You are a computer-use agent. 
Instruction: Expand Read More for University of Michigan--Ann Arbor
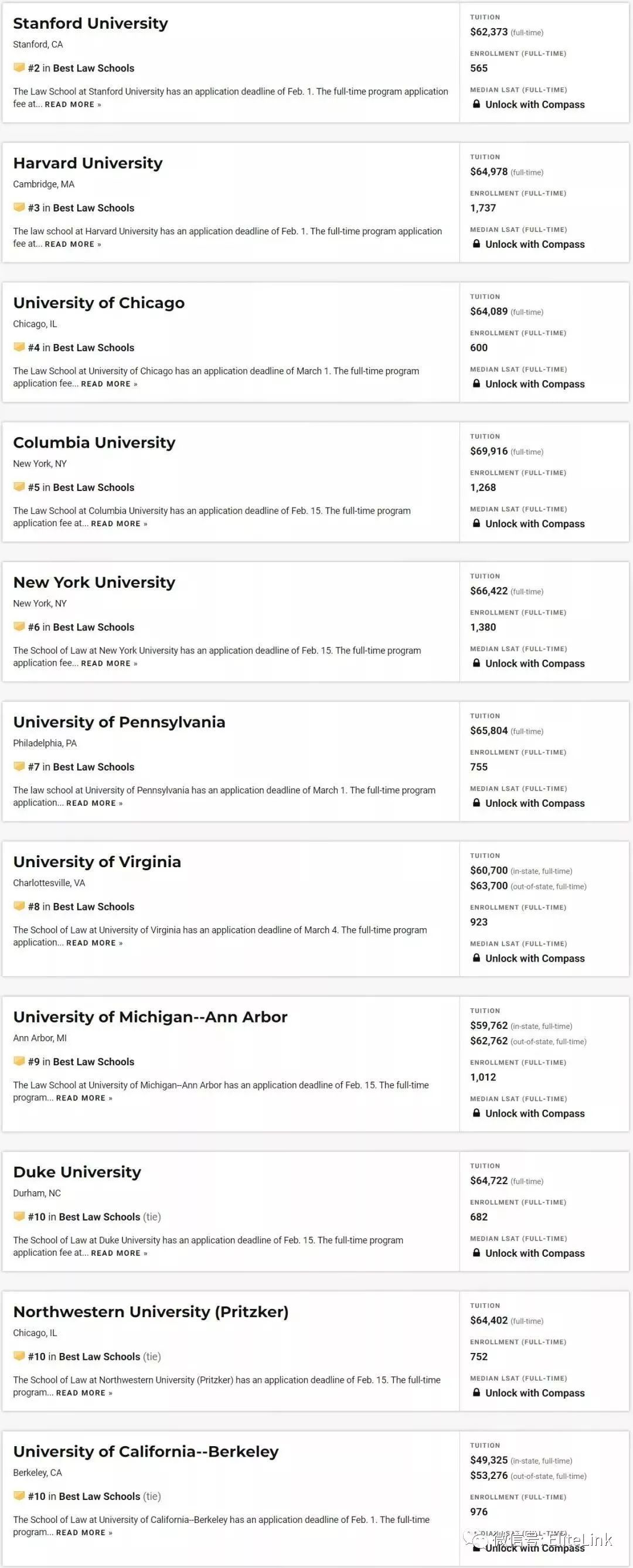pos(84,1098)
